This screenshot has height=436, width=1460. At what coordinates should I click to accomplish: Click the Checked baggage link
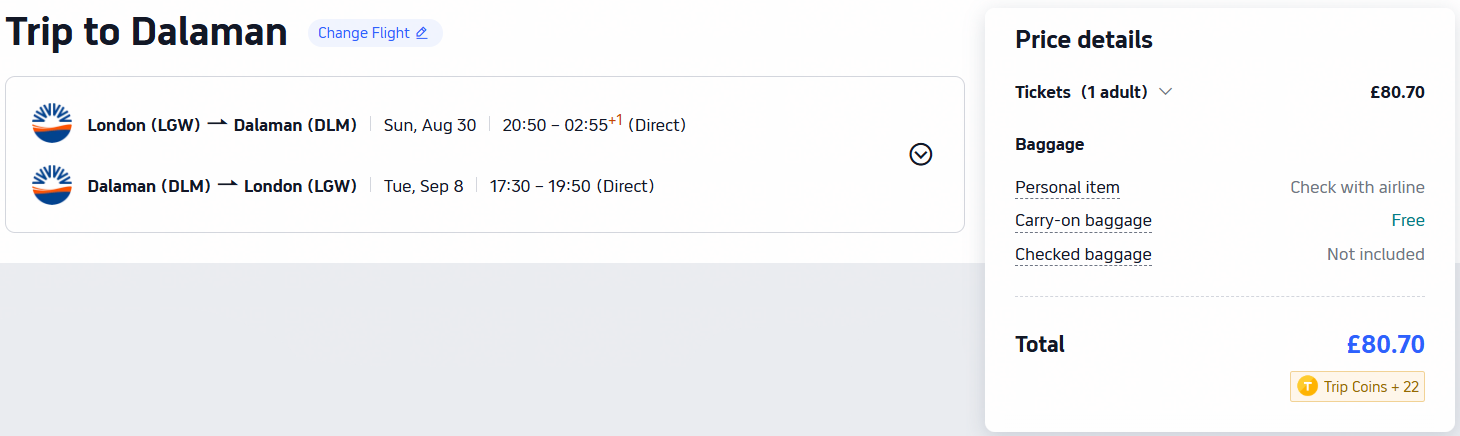1083,254
